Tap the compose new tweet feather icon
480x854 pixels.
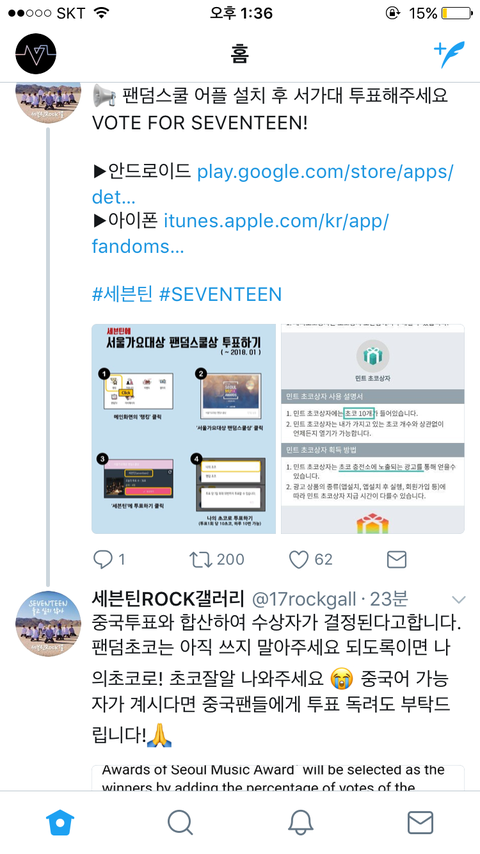(x=449, y=54)
